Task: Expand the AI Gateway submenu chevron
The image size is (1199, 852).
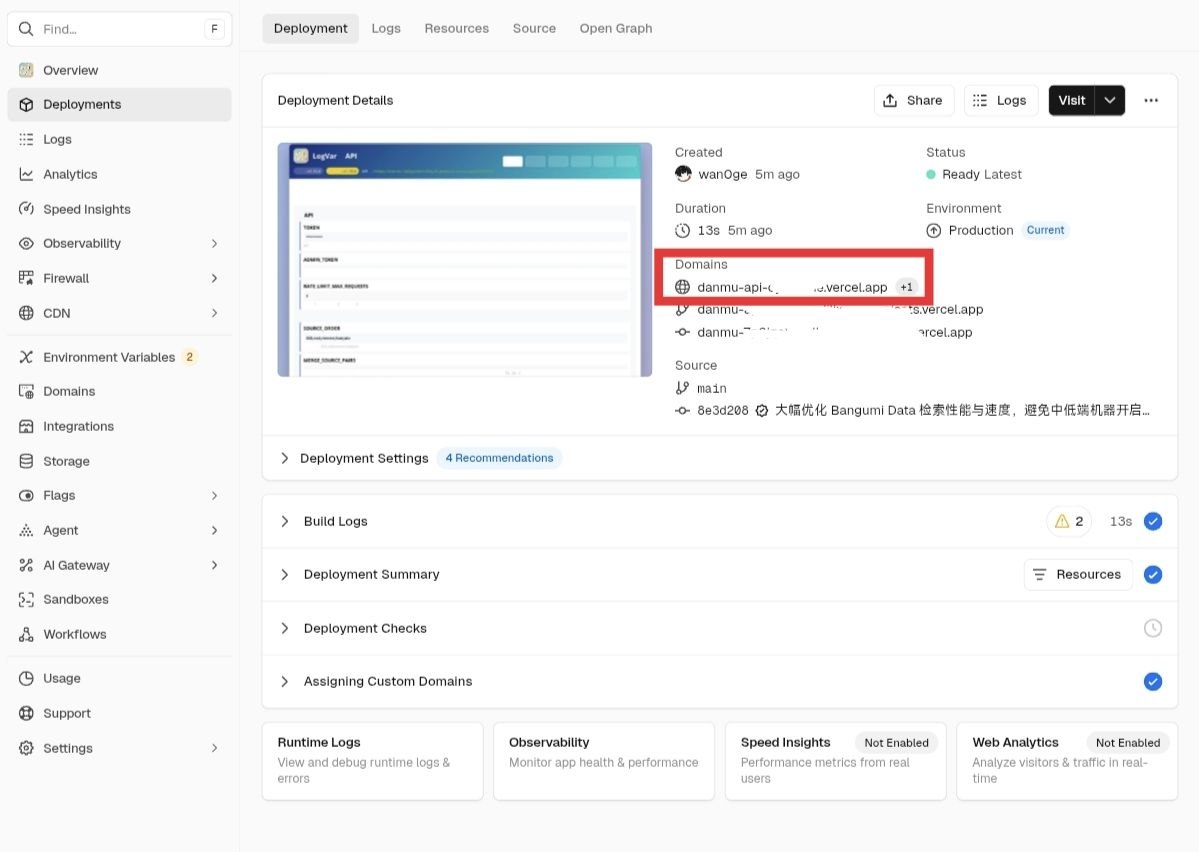Action: [x=214, y=565]
